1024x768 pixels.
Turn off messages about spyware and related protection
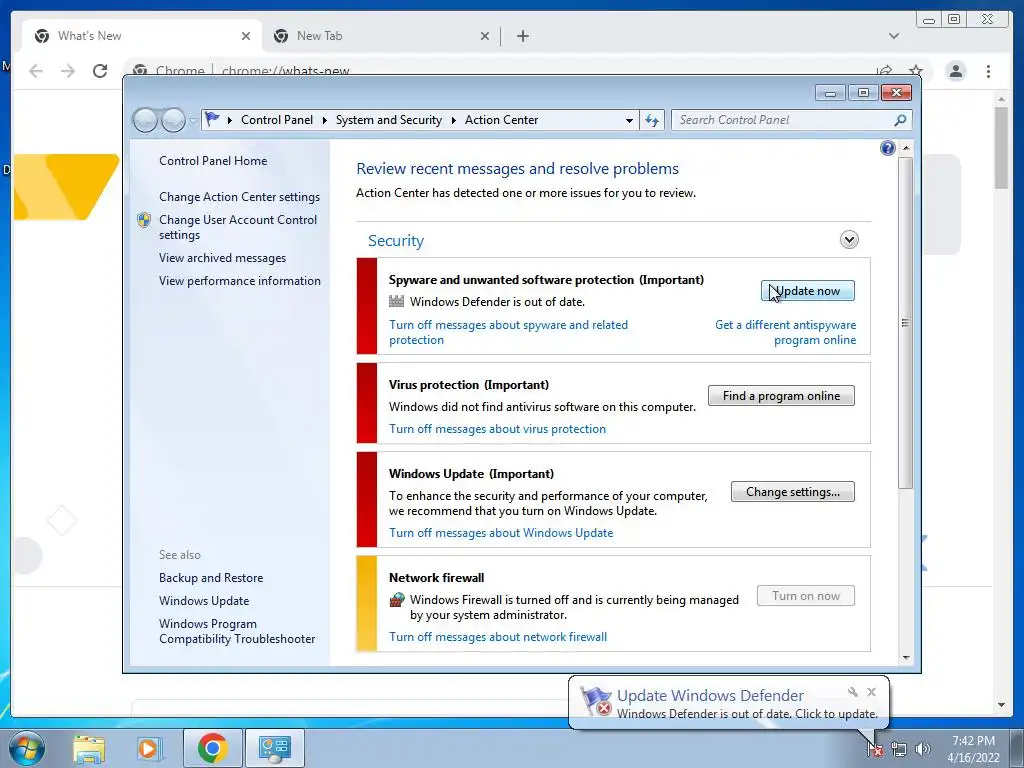click(508, 332)
